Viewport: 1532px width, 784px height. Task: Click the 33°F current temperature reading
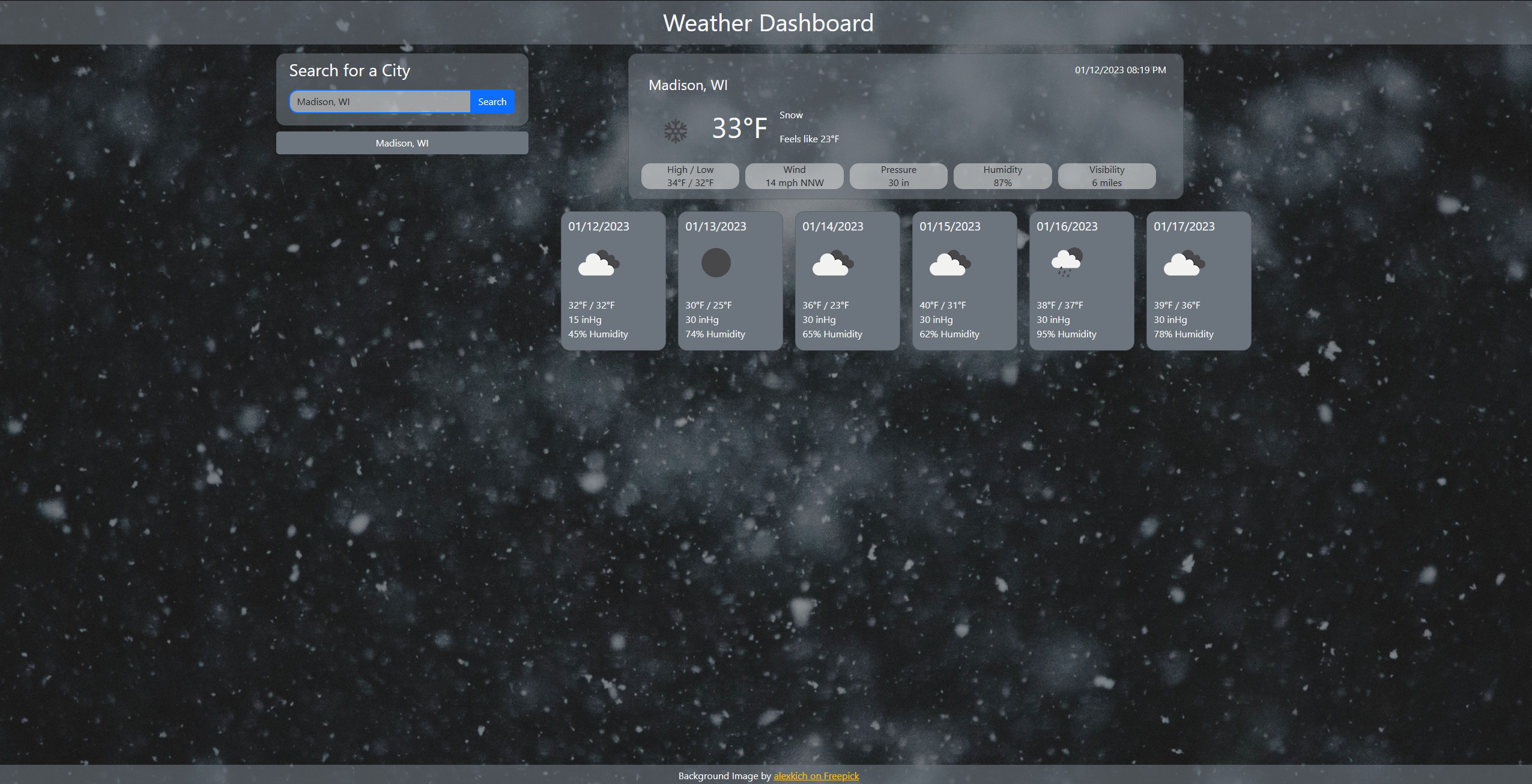click(x=739, y=128)
